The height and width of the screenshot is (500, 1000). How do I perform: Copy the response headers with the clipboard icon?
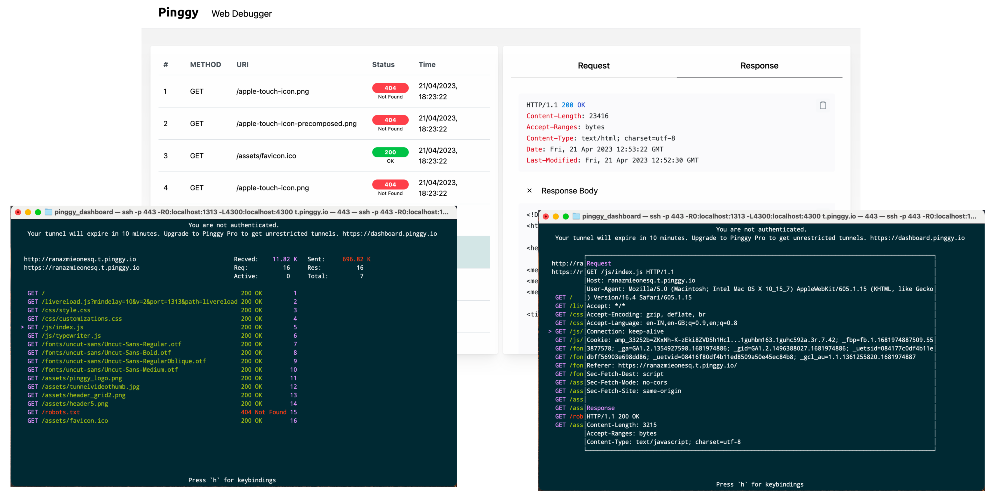[x=823, y=105]
